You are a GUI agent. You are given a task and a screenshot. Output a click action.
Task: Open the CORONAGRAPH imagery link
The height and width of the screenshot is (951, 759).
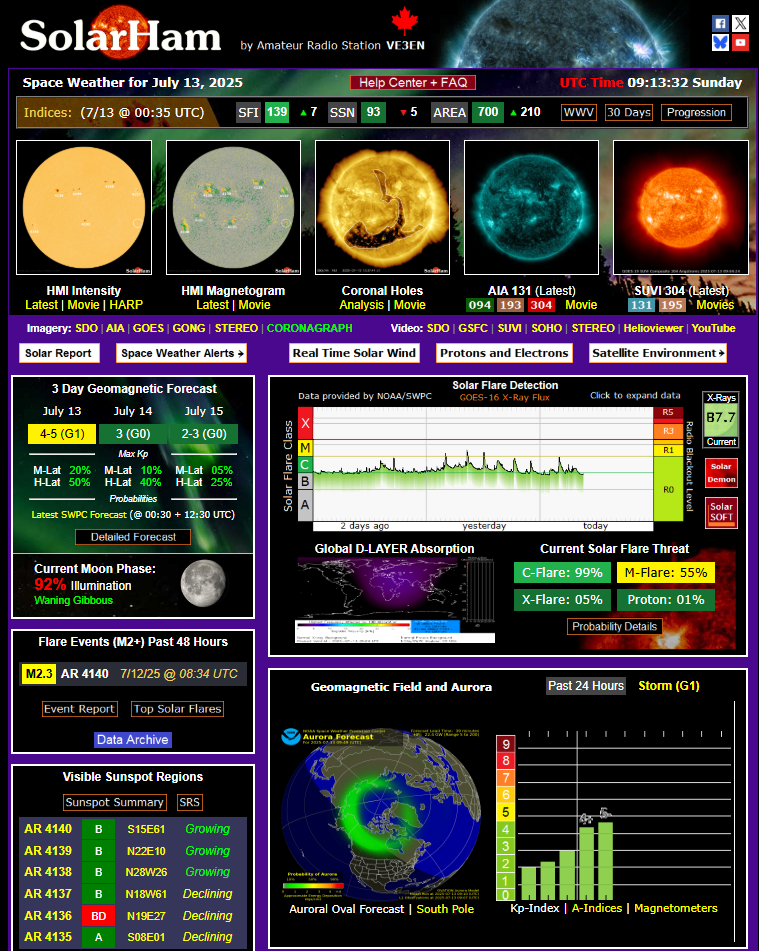tap(309, 328)
